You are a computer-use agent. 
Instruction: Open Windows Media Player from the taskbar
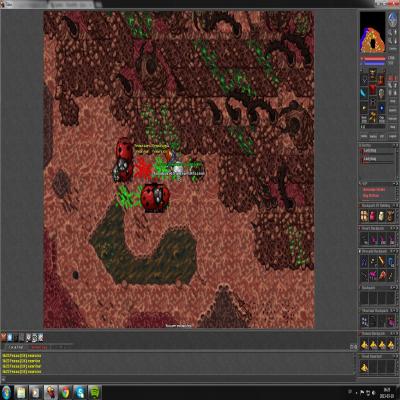click(36, 393)
